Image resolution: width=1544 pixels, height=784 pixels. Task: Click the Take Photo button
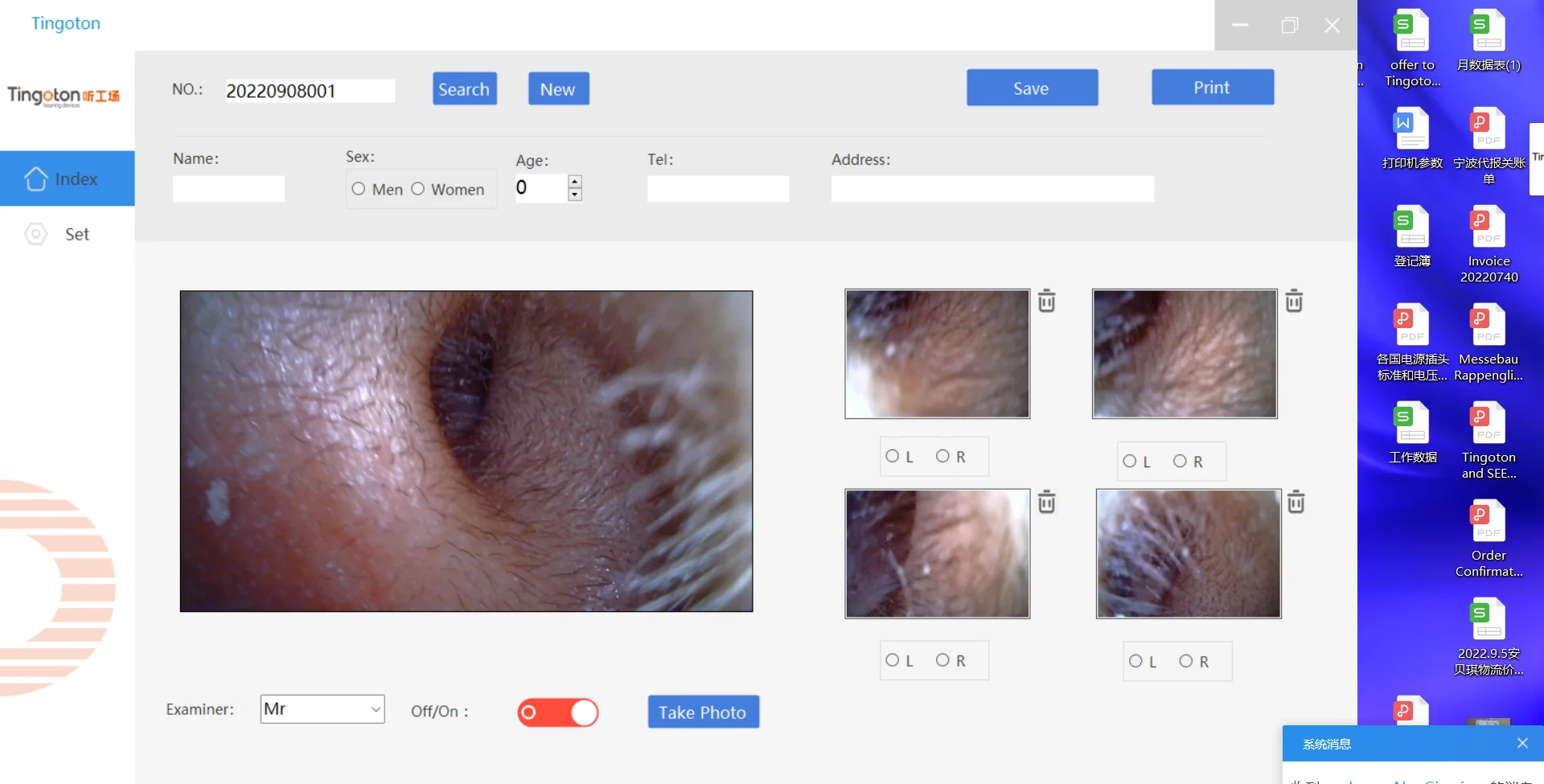point(702,712)
